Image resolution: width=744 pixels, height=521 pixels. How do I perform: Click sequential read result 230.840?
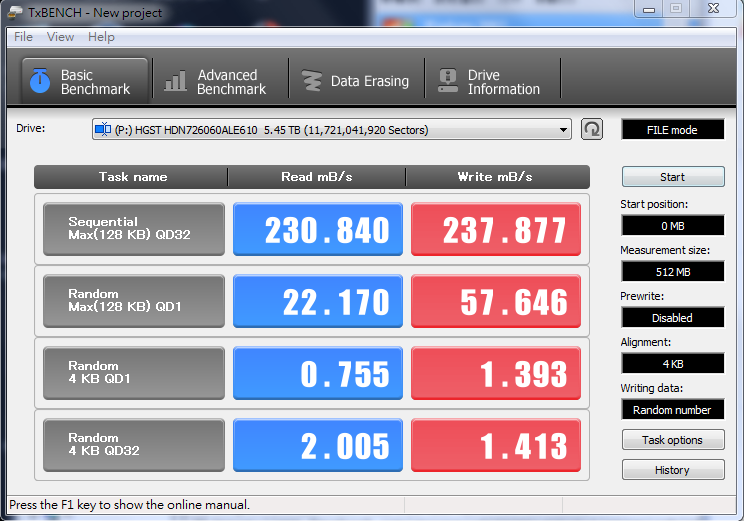(x=318, y=229)
